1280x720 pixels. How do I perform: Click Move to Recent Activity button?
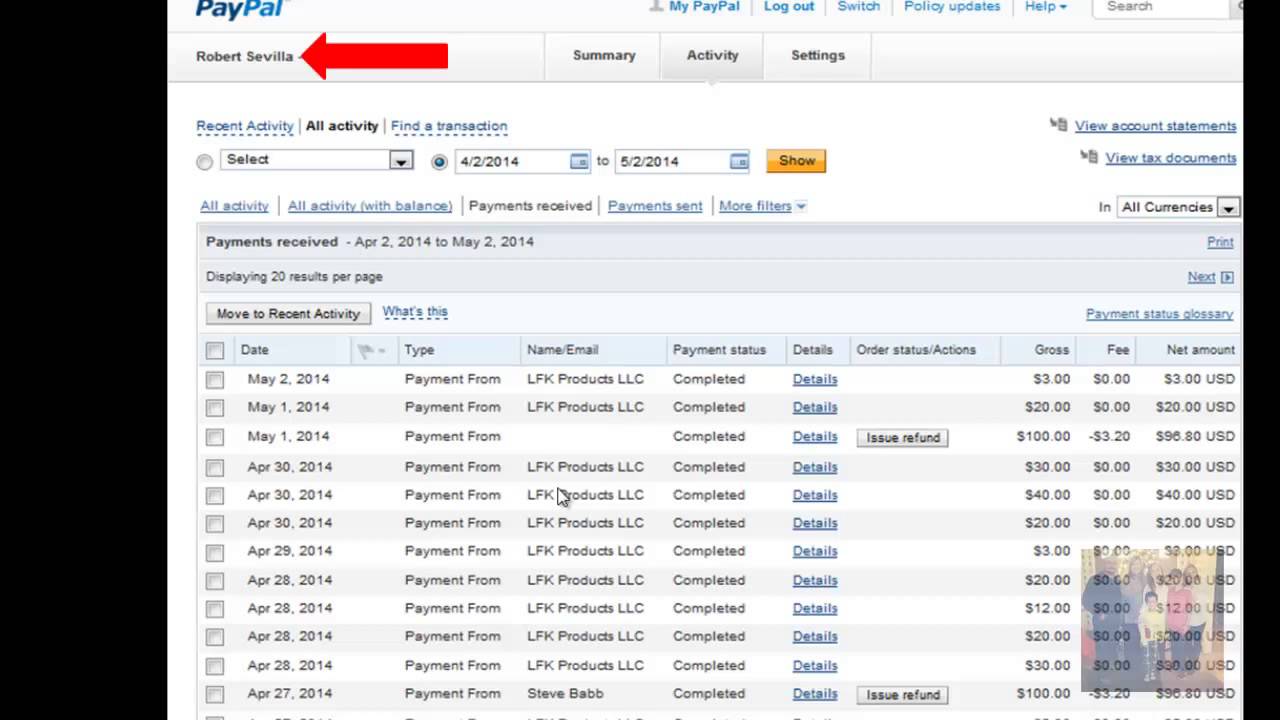(288, 314)
